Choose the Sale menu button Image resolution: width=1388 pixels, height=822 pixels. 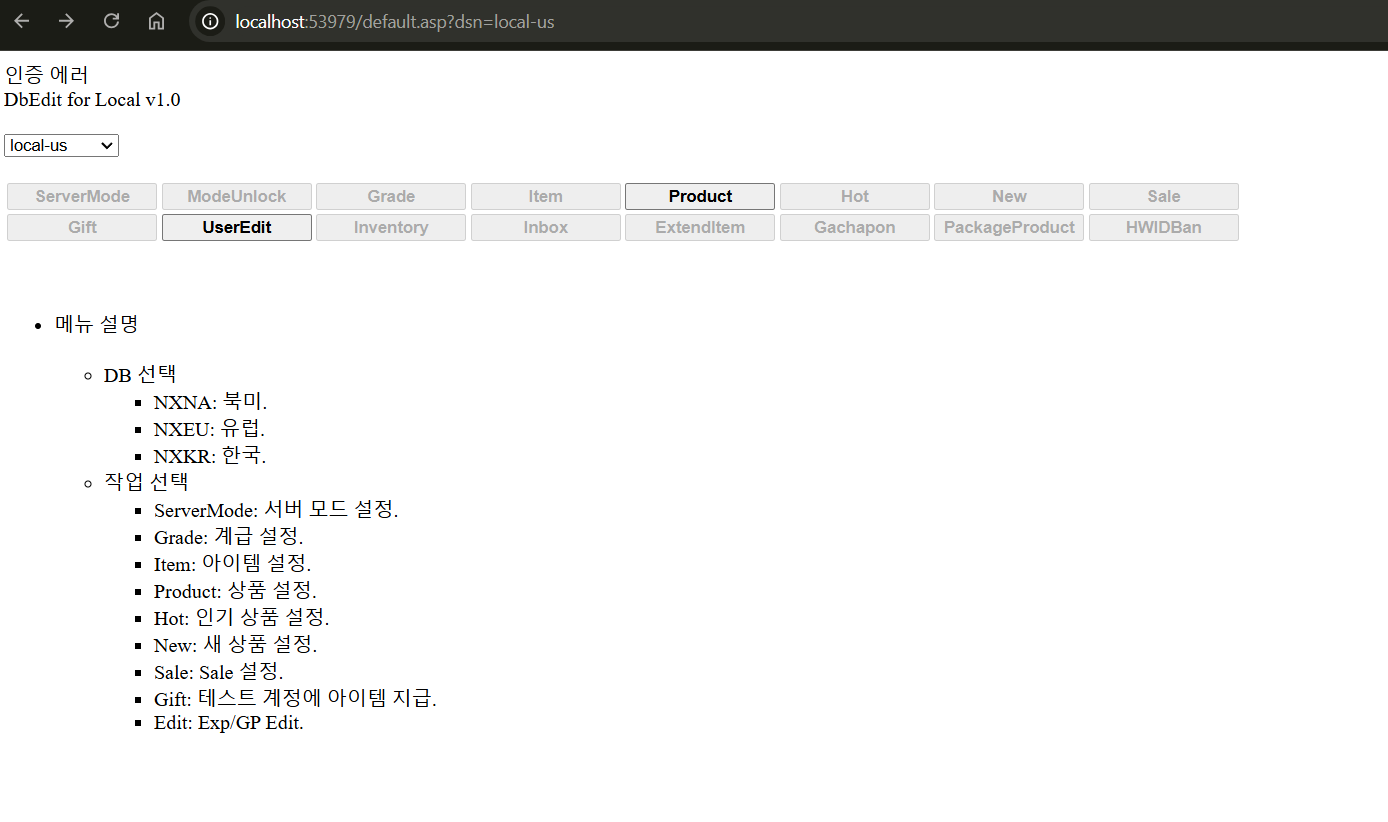click(x=1164, y=197)
